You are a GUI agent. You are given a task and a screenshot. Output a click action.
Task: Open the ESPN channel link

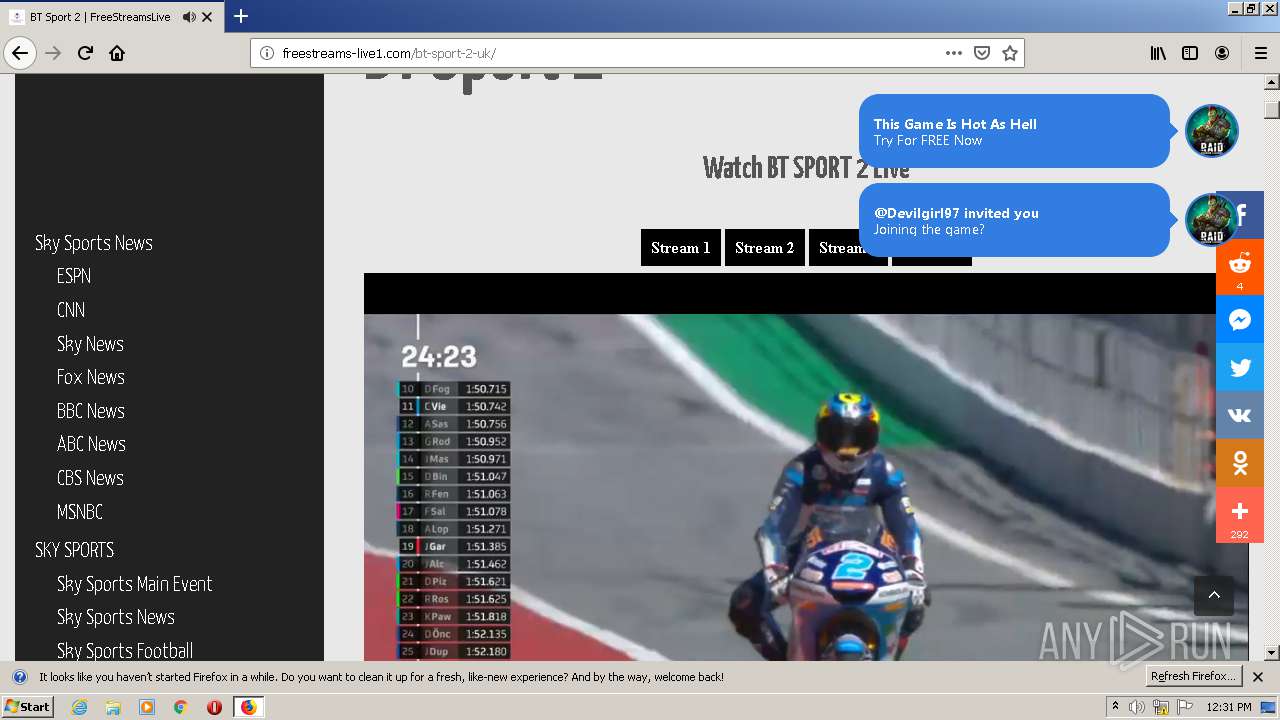(x=74, y=276)
